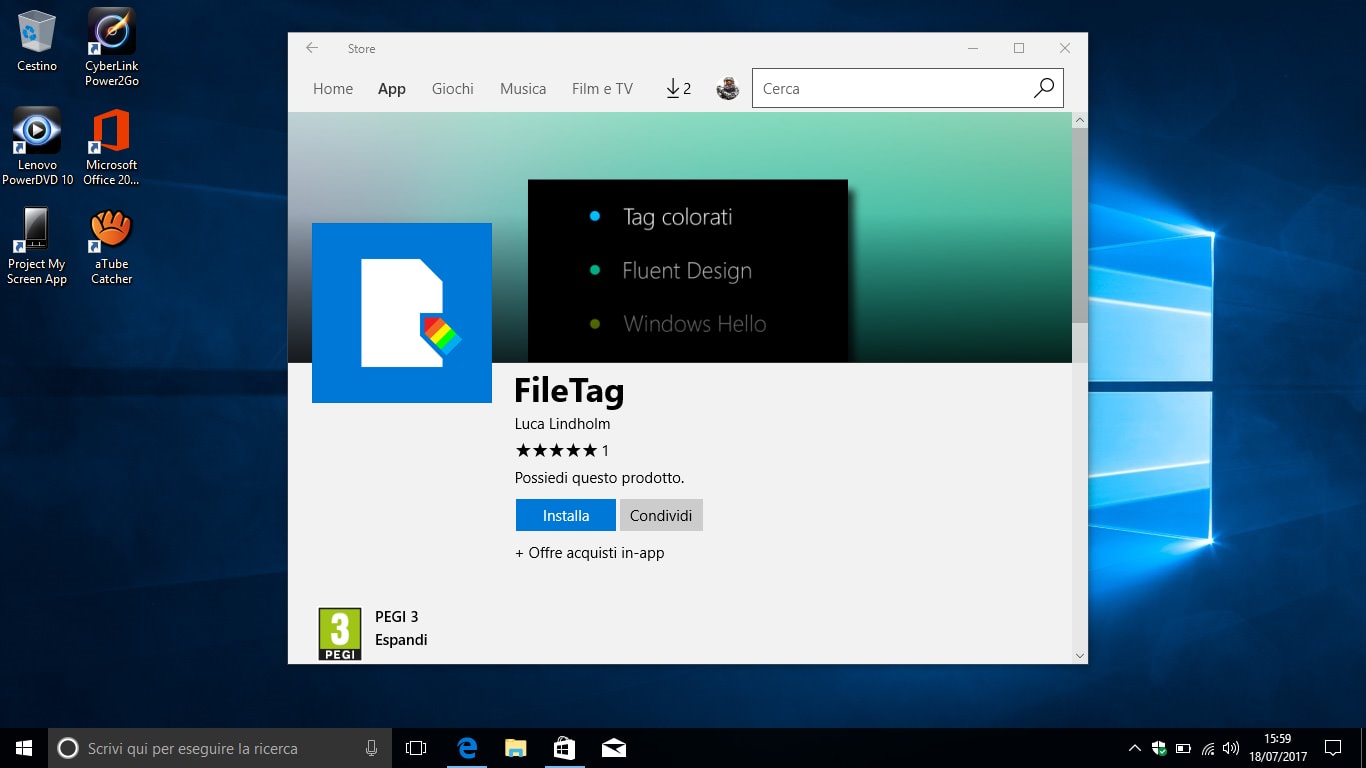Image resolution: width=1366 pixels, height=768 pixels.
Task: Open Task View on the taskbar
Action: (416, 748)
